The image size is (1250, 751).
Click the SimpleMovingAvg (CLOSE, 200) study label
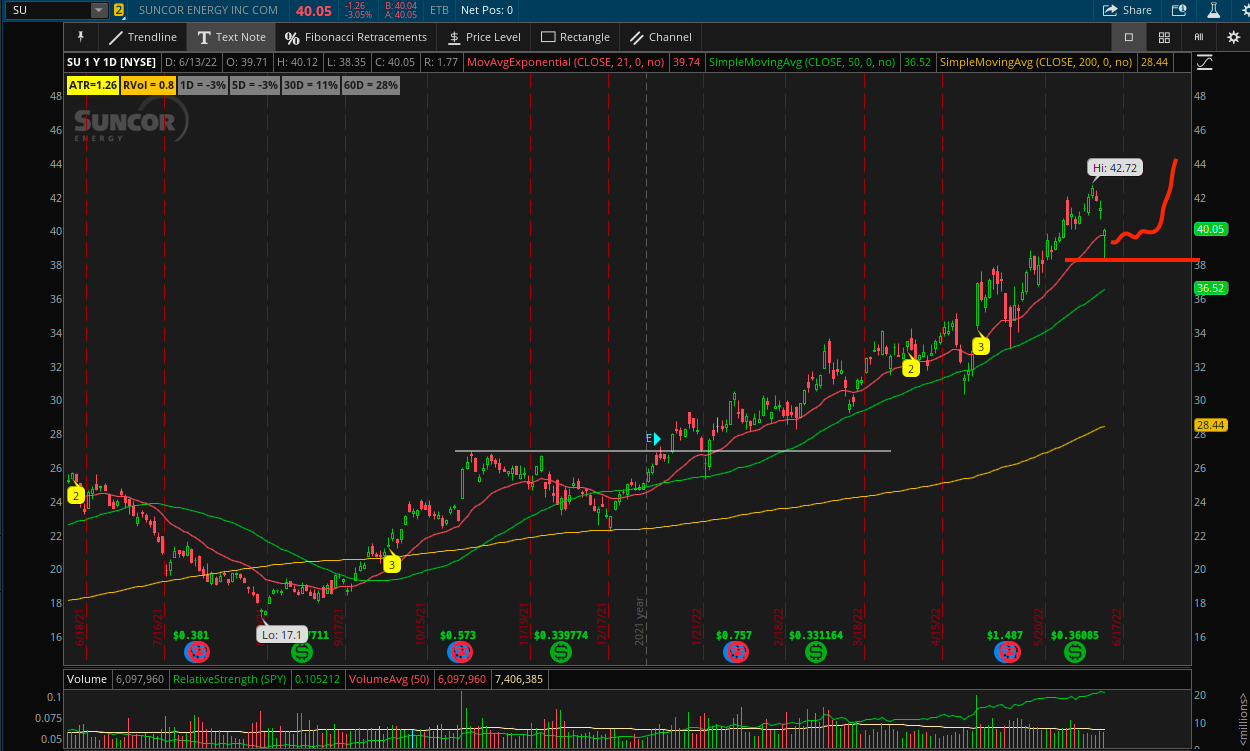[x=1036, y=62]
